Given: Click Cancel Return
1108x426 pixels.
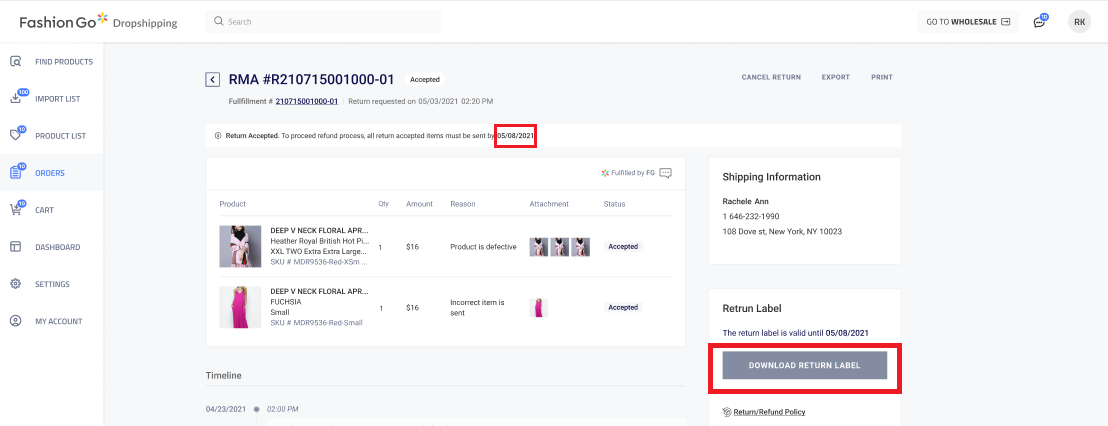Looking at the screenshot, I should pos(770,77).
